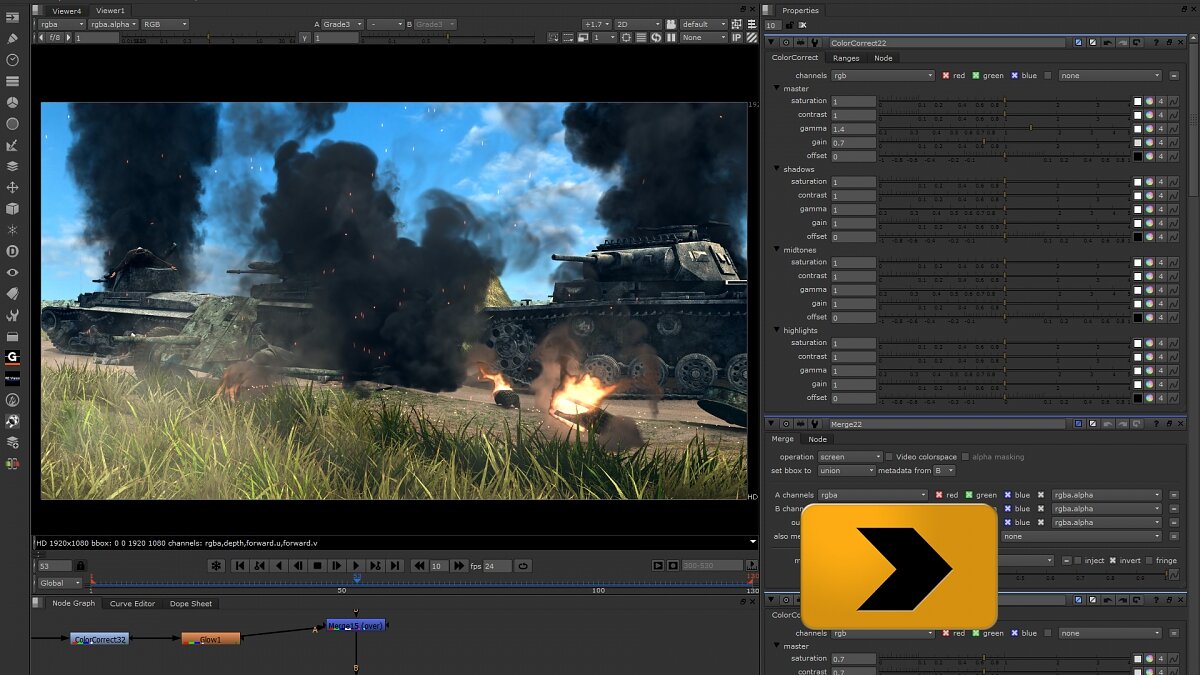Step forward ten frames

459,566
